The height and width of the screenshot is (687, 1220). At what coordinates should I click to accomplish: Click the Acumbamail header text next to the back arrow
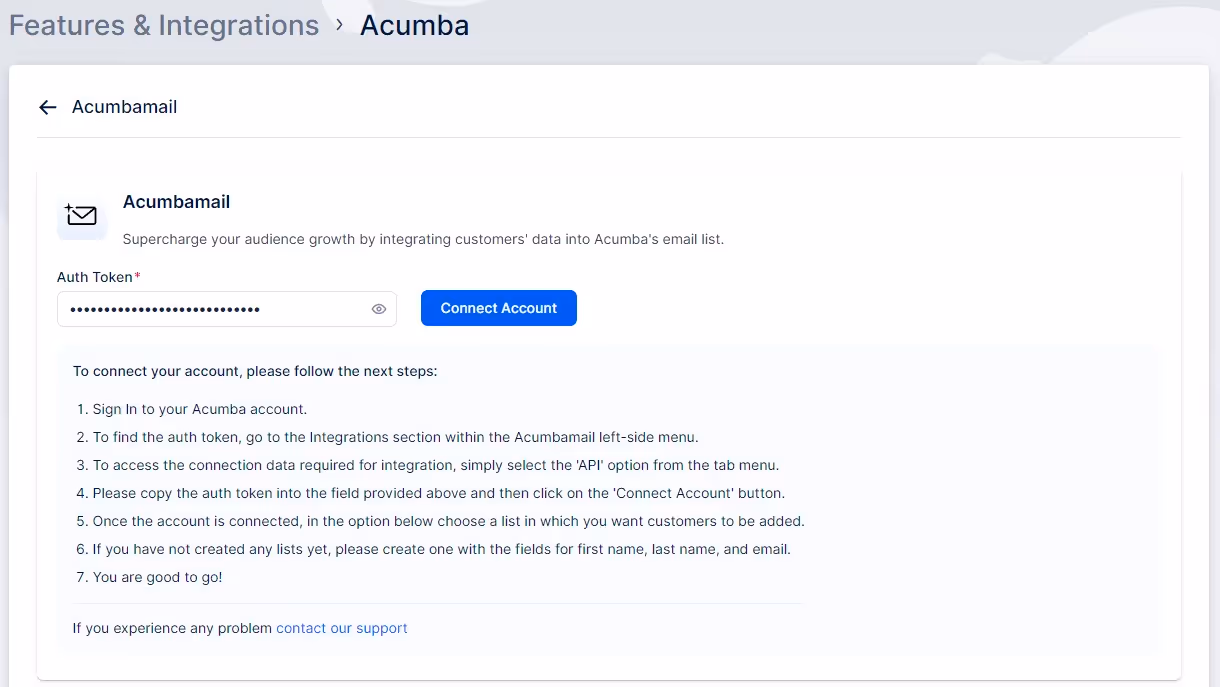pyautogui.click(x=125, y=107)
